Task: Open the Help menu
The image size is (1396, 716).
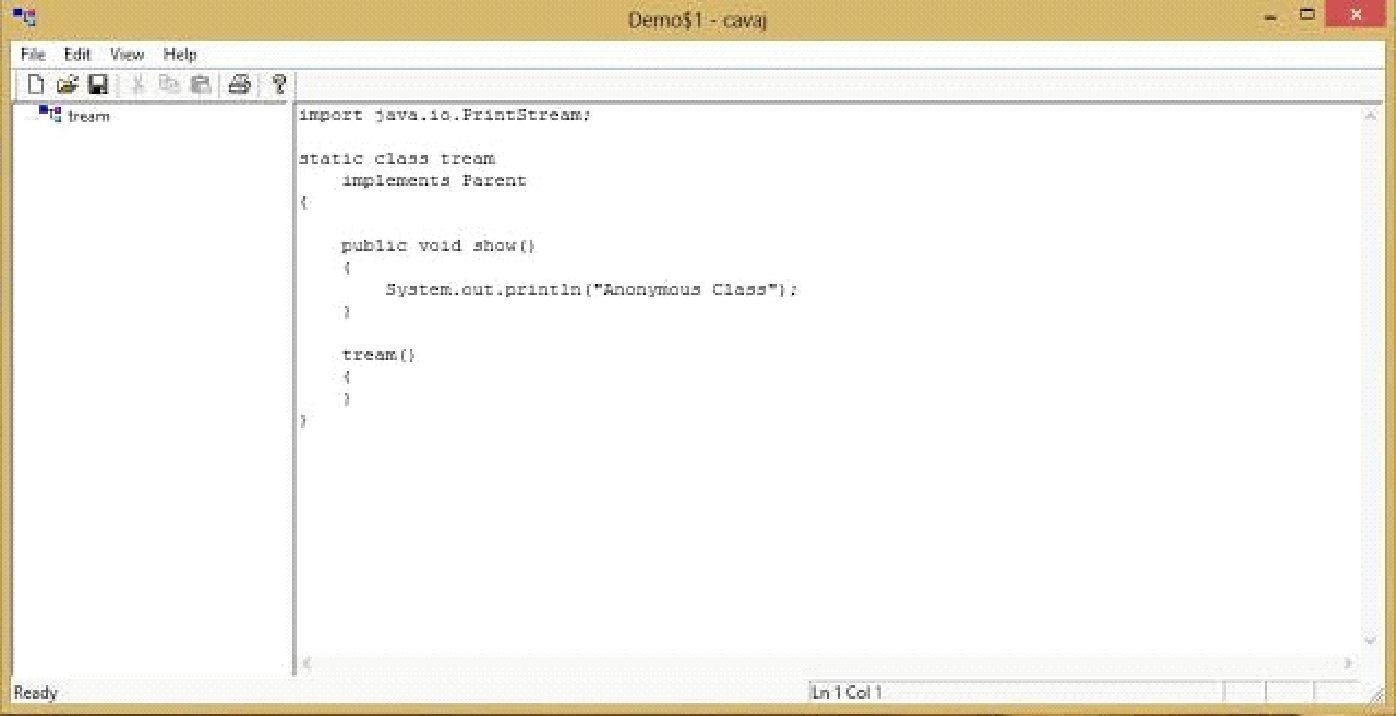Action: coord(180,54)
